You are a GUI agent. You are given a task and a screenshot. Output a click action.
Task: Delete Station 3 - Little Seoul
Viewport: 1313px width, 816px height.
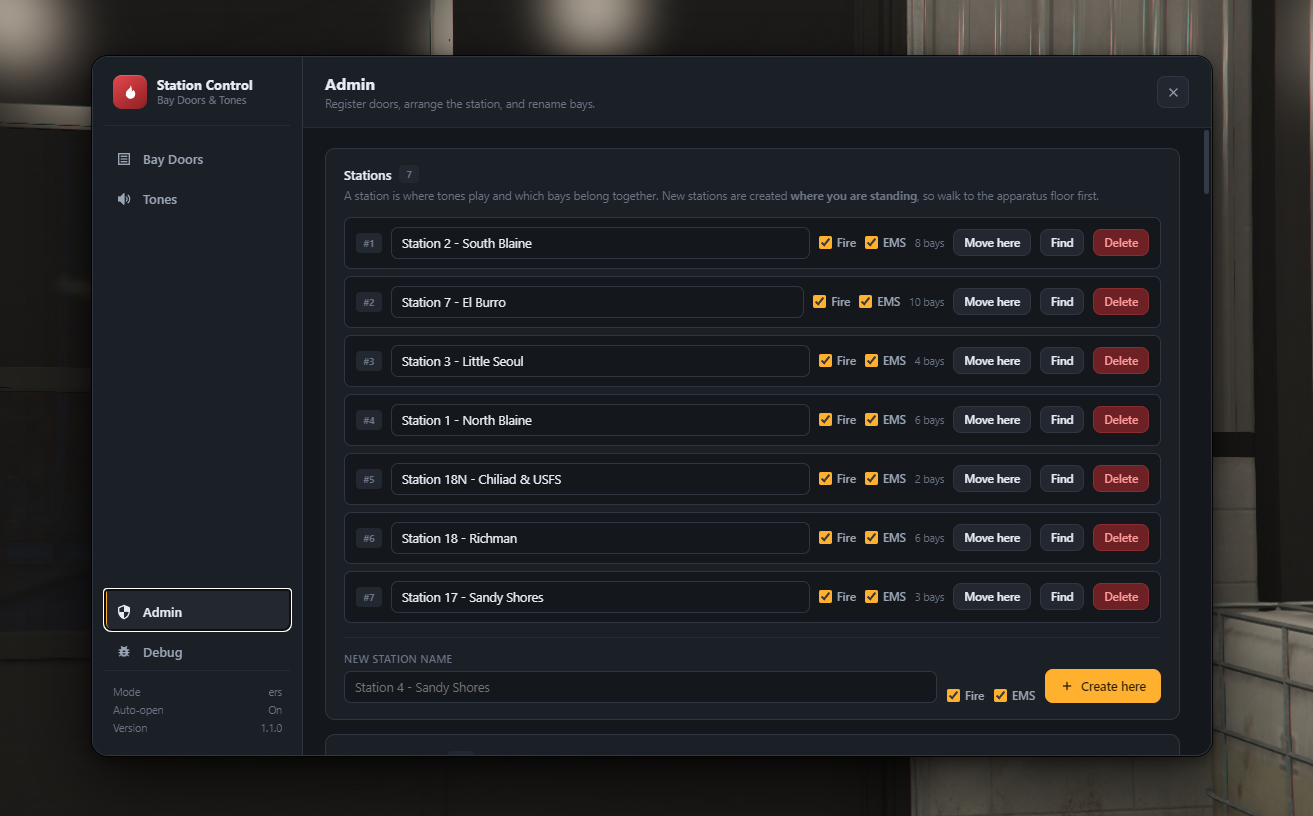point(1121,361)
